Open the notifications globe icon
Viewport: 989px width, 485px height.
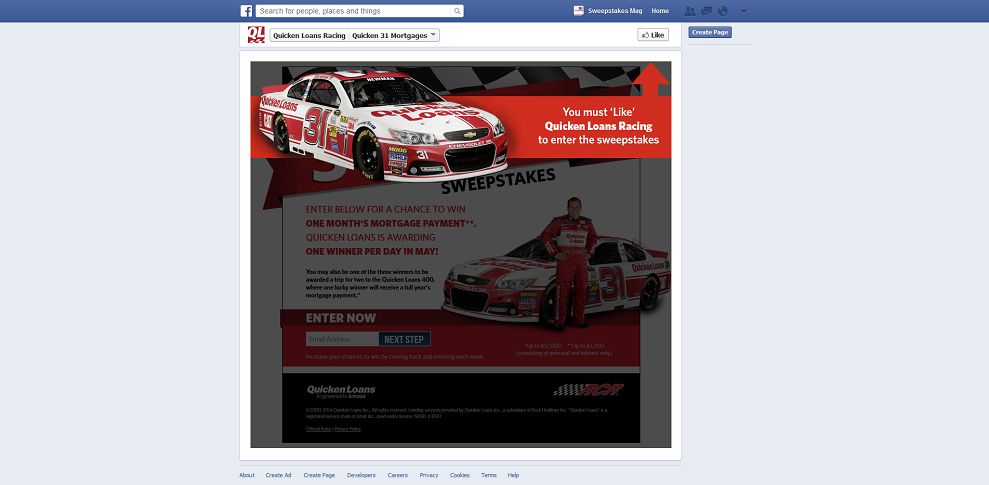723,11
